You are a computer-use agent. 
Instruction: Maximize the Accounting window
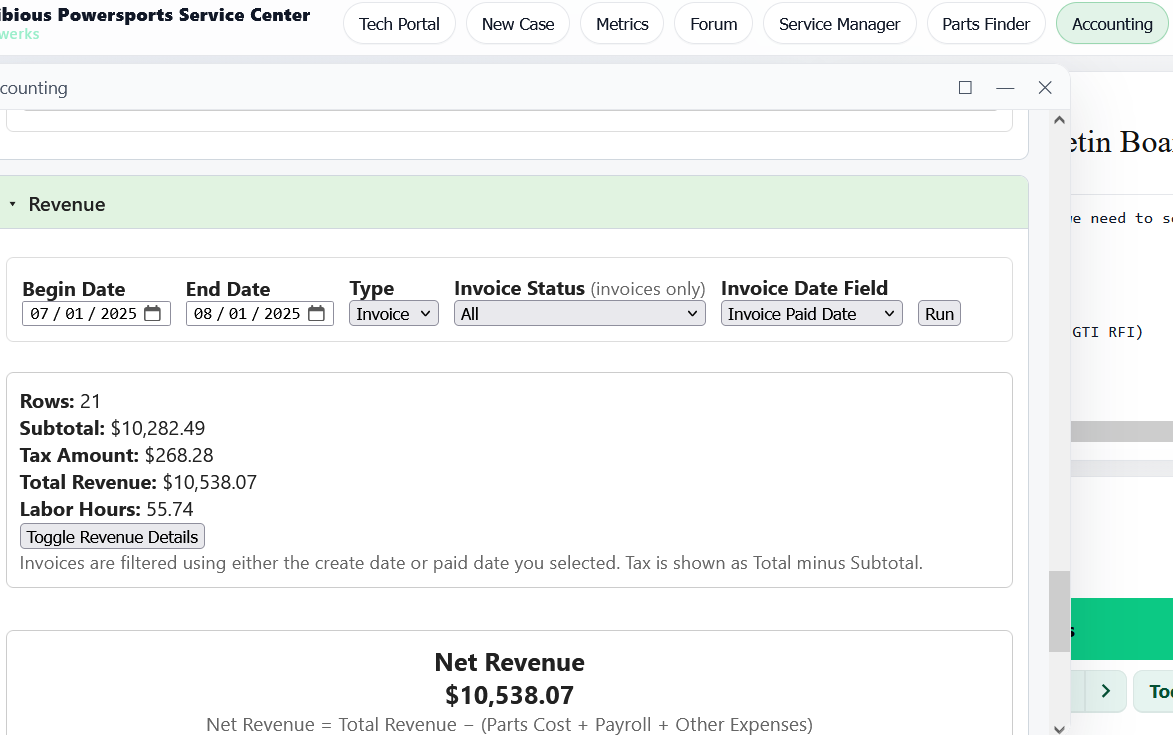tap(964, 87)
